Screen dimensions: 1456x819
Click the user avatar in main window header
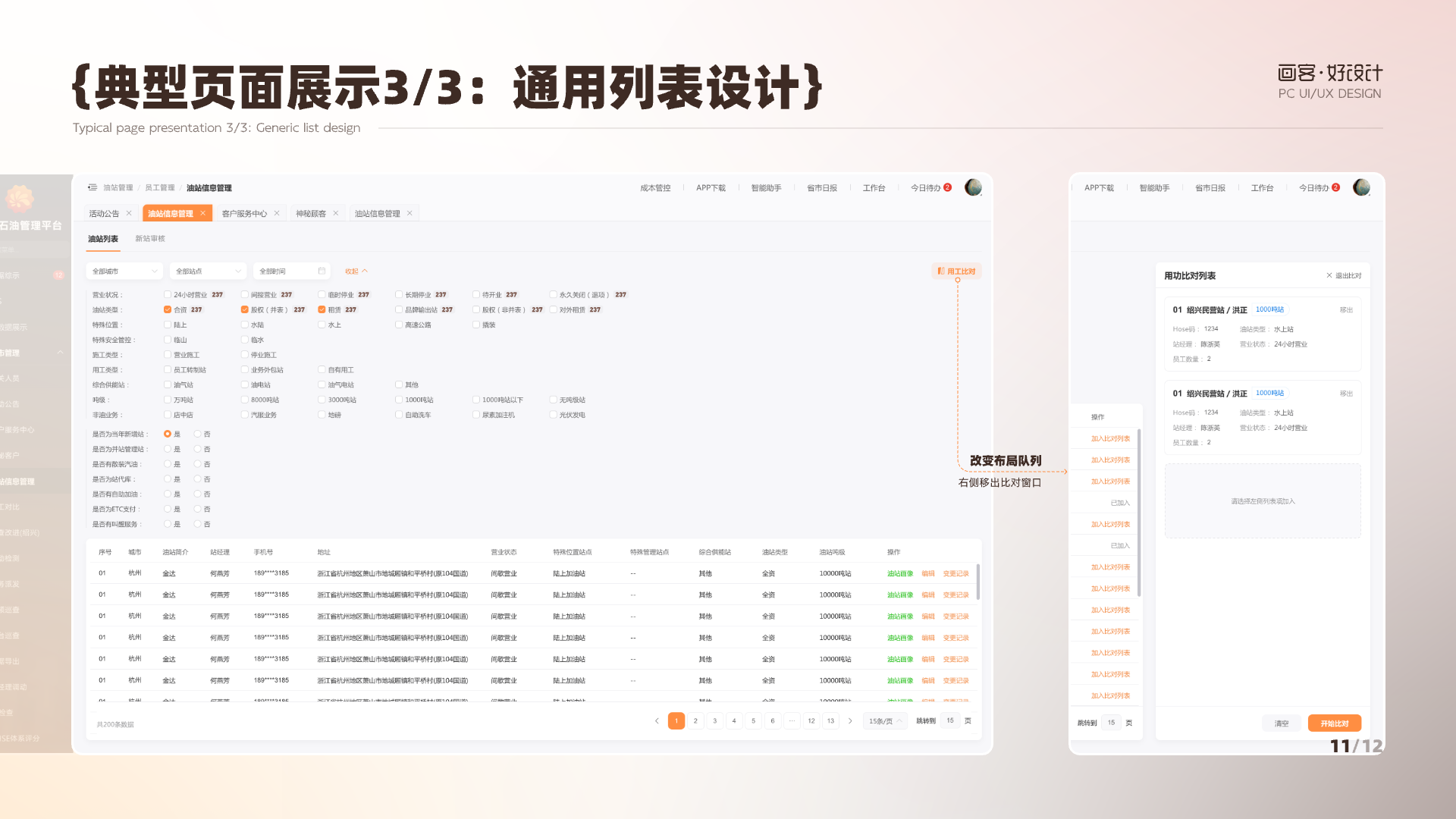(973, 187)
